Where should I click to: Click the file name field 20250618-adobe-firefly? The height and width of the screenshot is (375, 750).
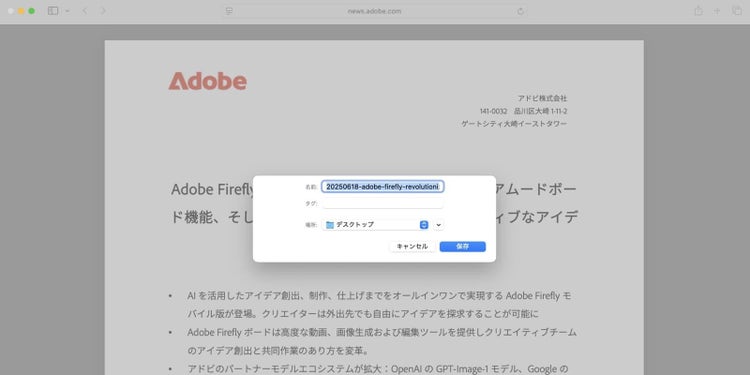pyautogui.click(x=382, y=187)
